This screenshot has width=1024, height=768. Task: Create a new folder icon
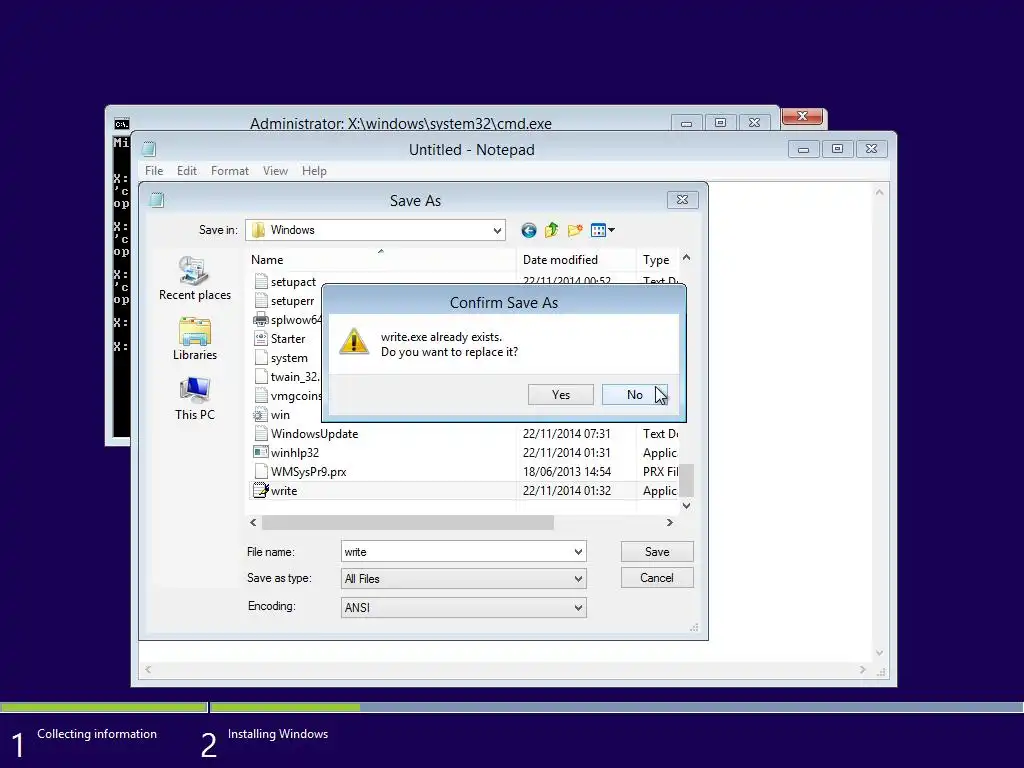(x=575, y=230)
